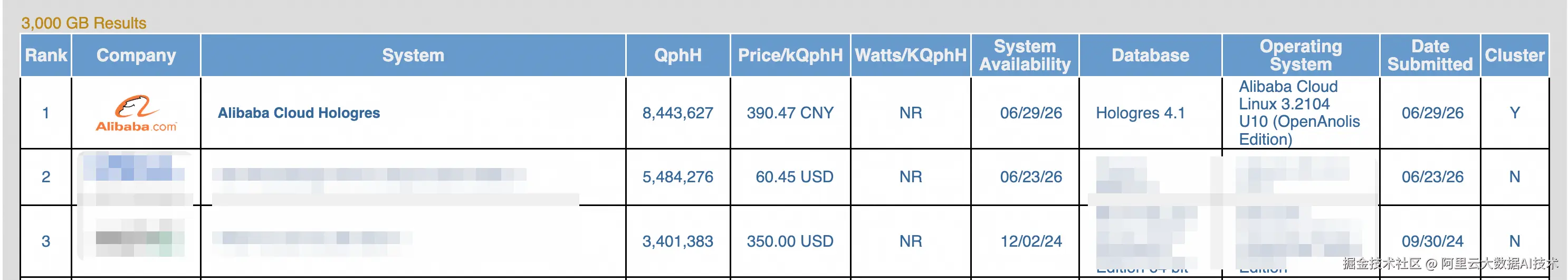Click the blurred company logo in rank 2
The height and width of the screenshot is (280, 1568).
click(135, 177)
